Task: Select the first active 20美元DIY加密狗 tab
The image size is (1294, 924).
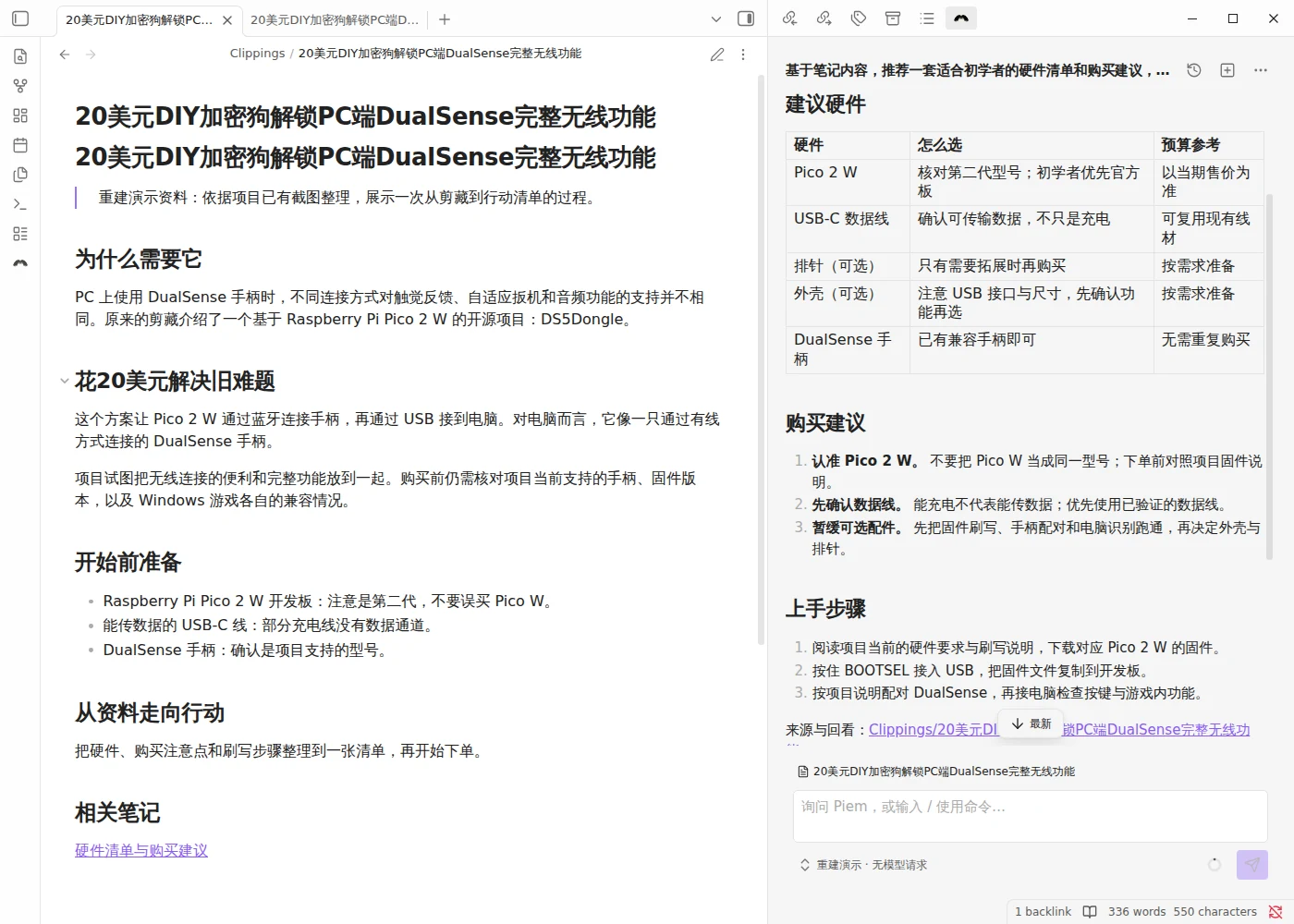Action: [139, 19]
